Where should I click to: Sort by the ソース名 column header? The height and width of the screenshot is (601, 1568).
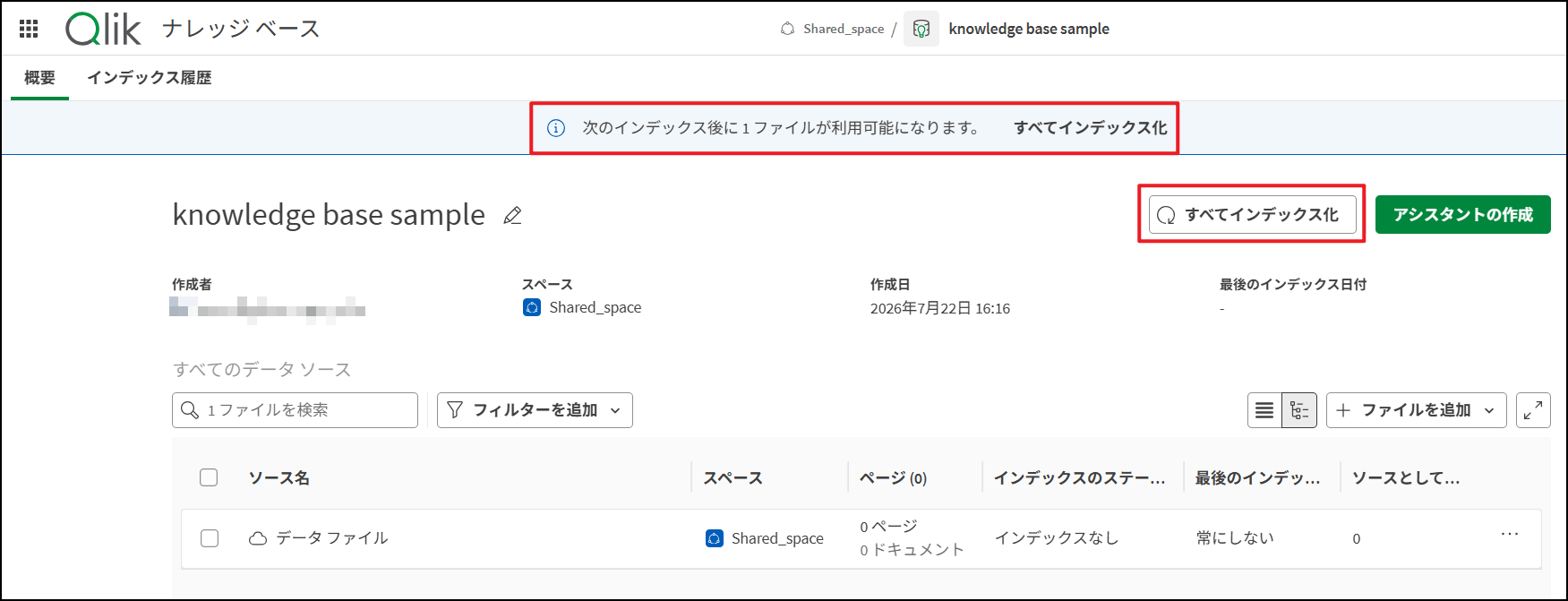pos(278,478)
